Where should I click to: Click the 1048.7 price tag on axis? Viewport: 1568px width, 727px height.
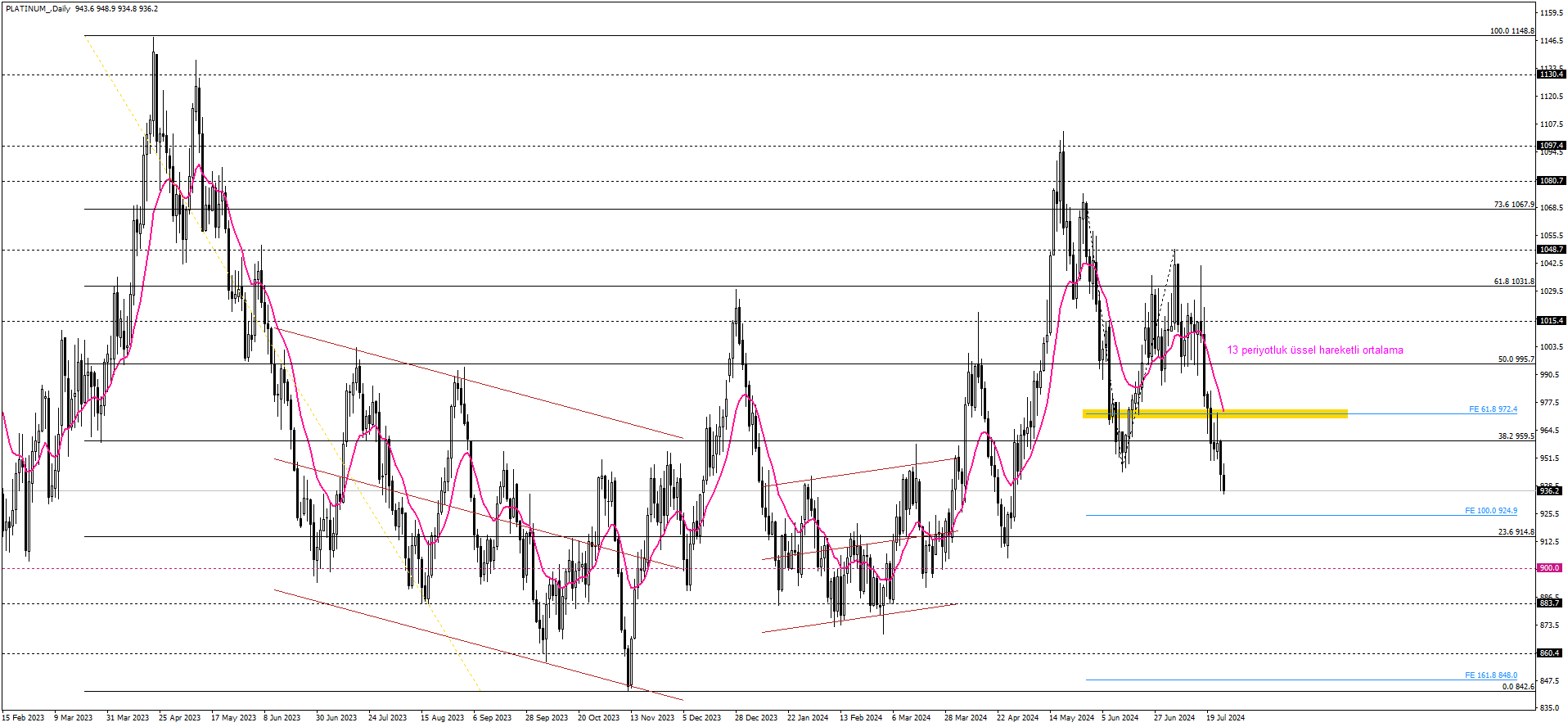pyautogui.click(x=1551, y=250)
